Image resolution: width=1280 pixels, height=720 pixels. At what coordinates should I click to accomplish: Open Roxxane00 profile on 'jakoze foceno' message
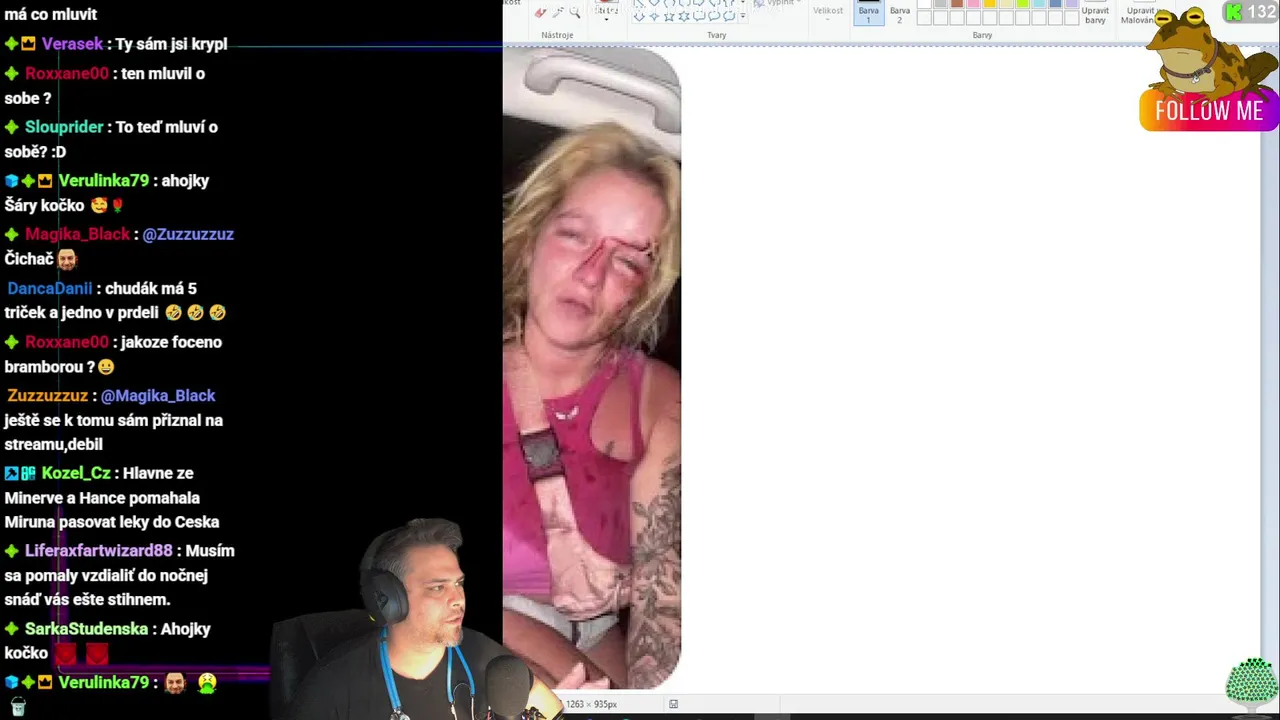click(x=66, y=342)
